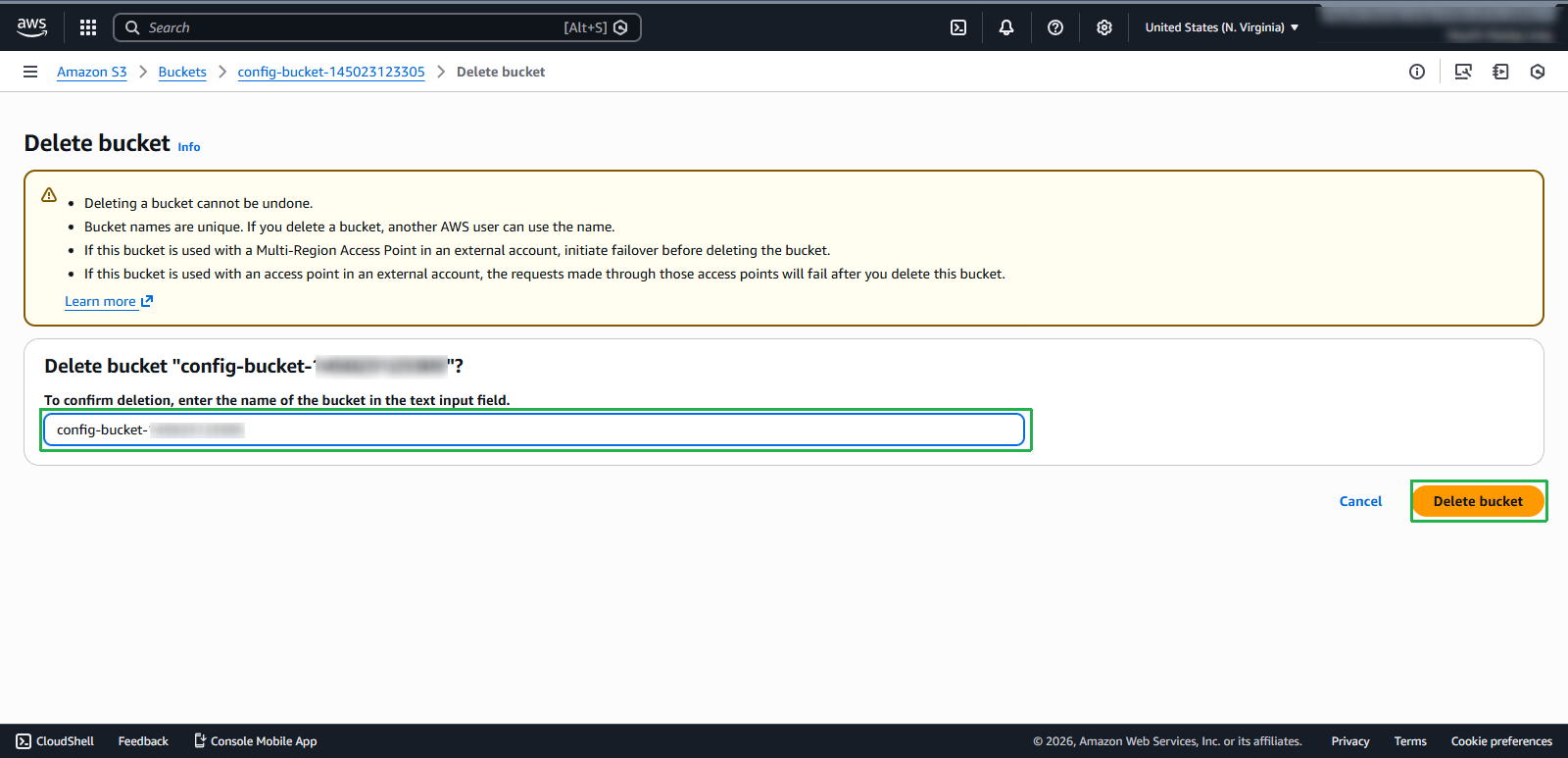
Task: Toggle the side navigation hamburger menu
Action: pos(30,72)
